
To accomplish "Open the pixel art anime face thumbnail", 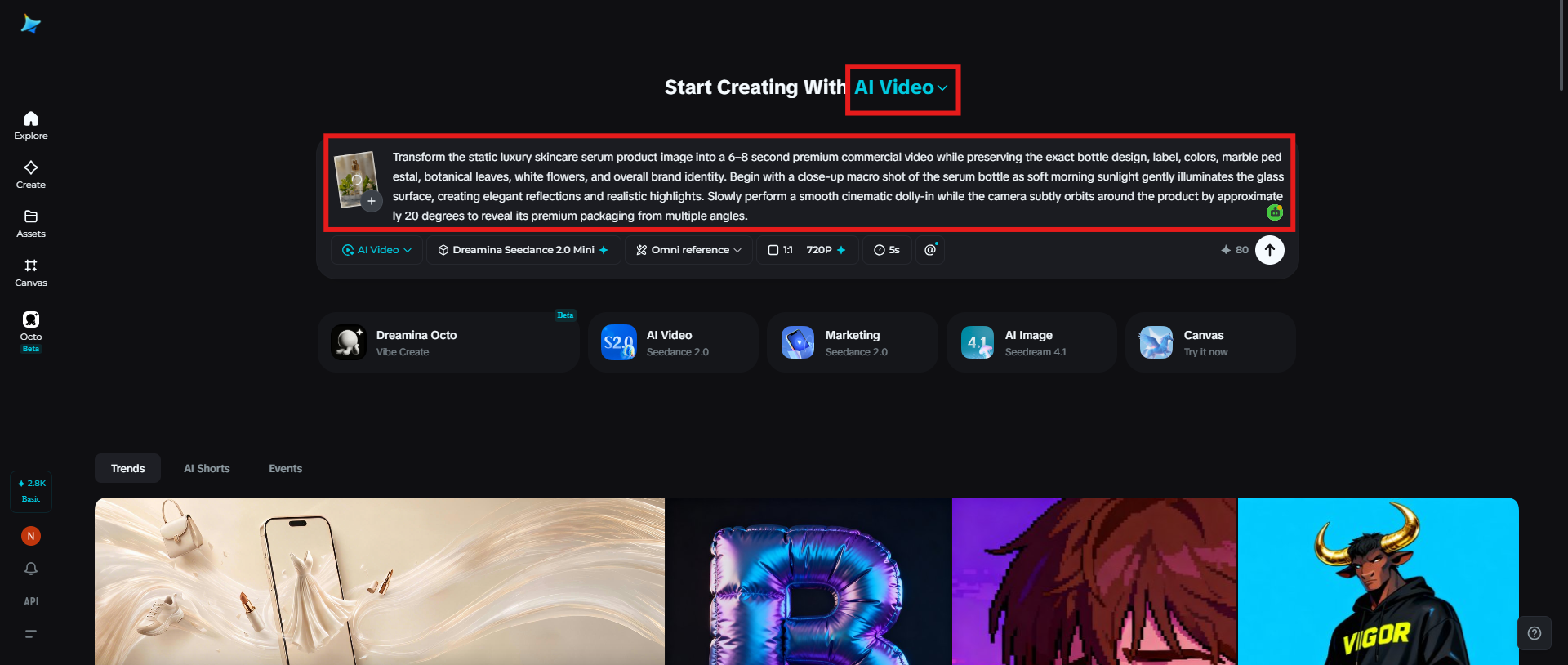I will click(x=1094, y=581).
